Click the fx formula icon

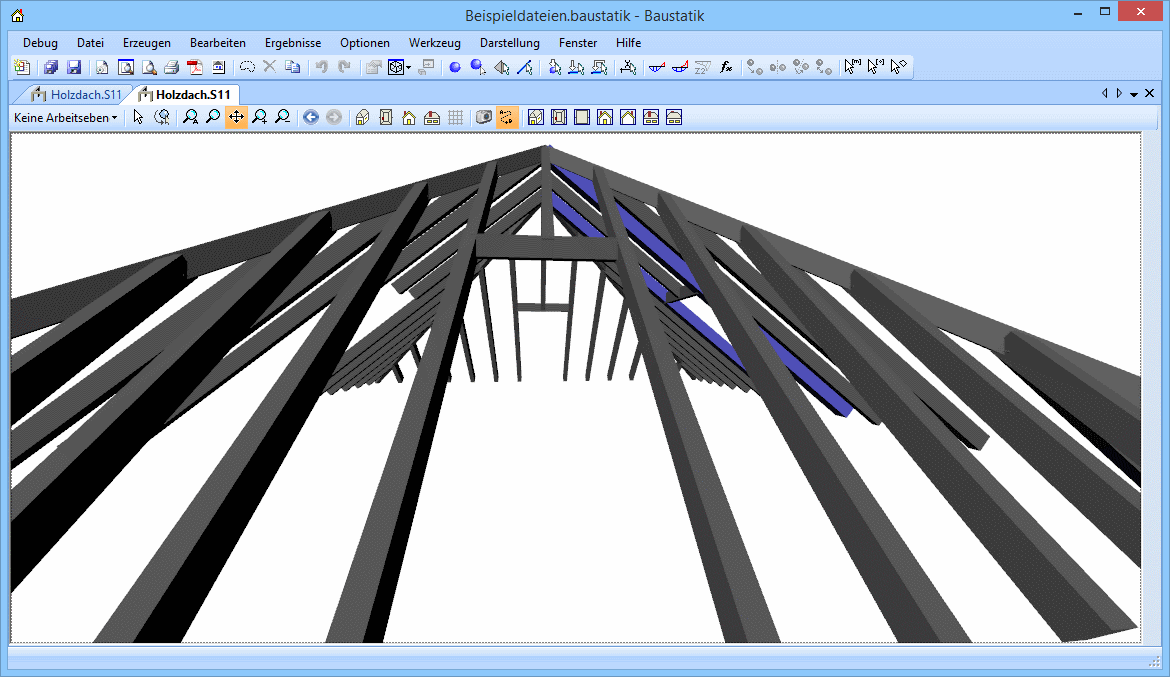click(727, 68)
